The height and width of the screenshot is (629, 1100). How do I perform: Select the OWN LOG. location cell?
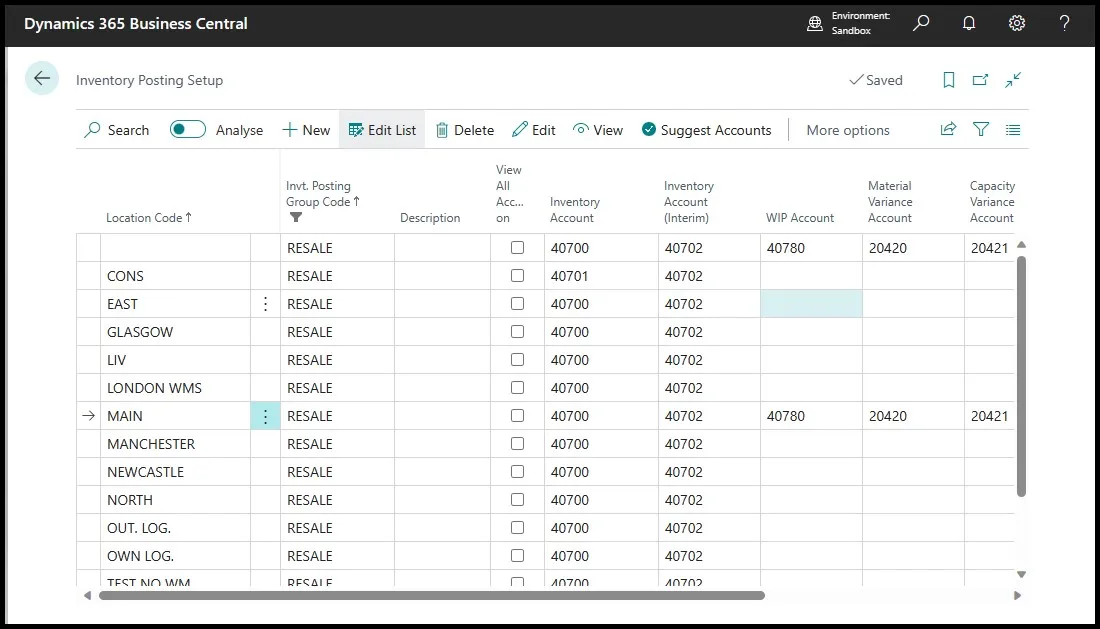pos(175,556)
